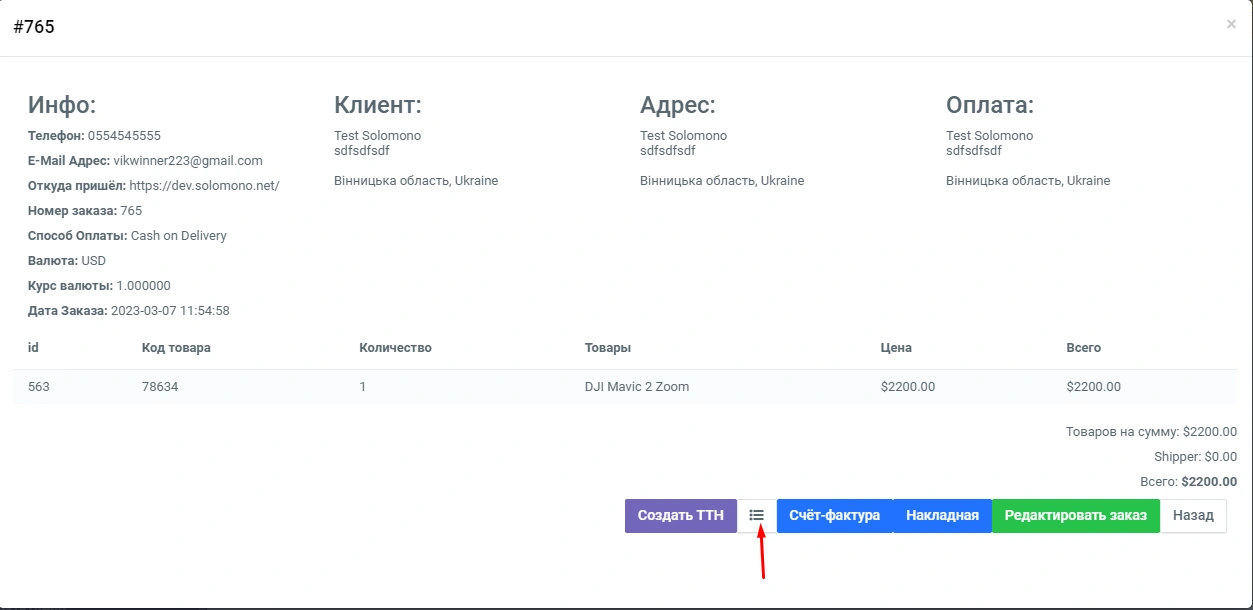Click the list icon button beside Создать ТТН

(756, 515)
